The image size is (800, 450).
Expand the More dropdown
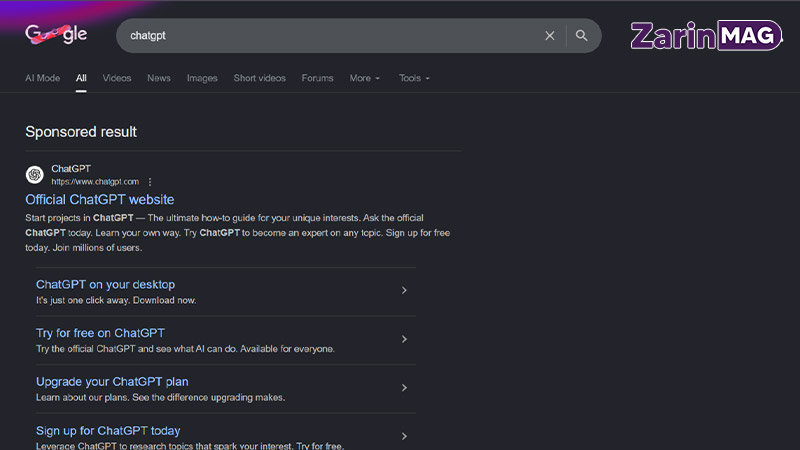[x=364, y=78]
